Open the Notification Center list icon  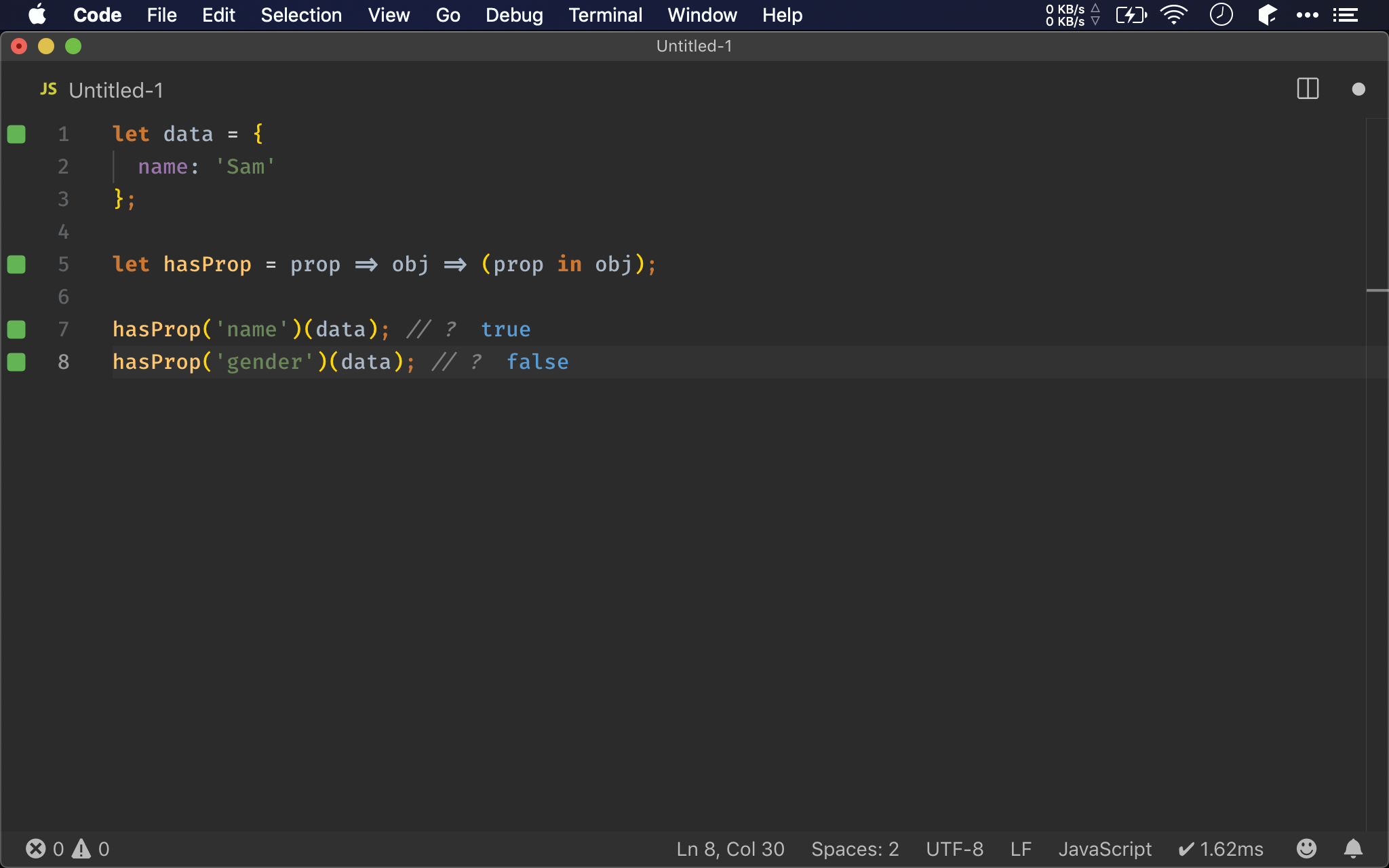coord(1346,15)
